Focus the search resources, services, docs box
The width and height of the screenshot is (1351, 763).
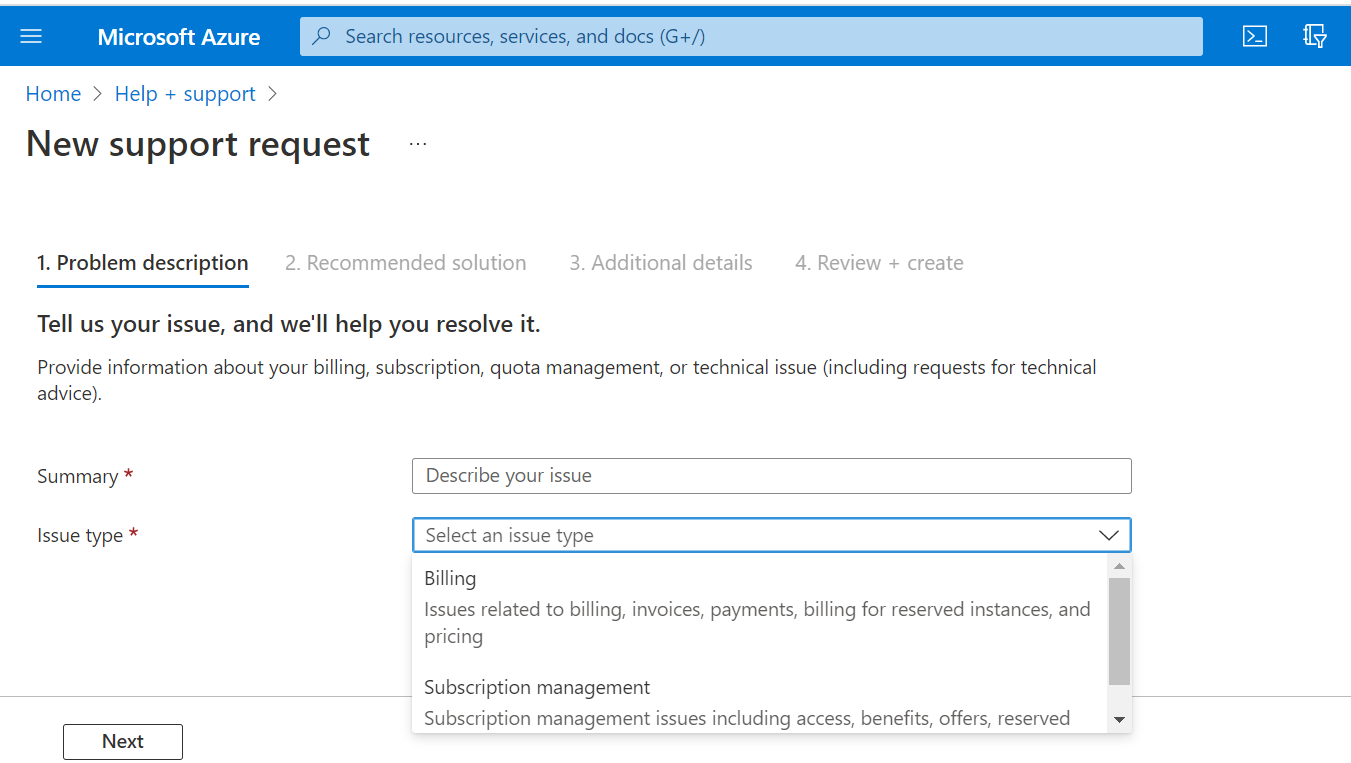[x=751, y=37]
